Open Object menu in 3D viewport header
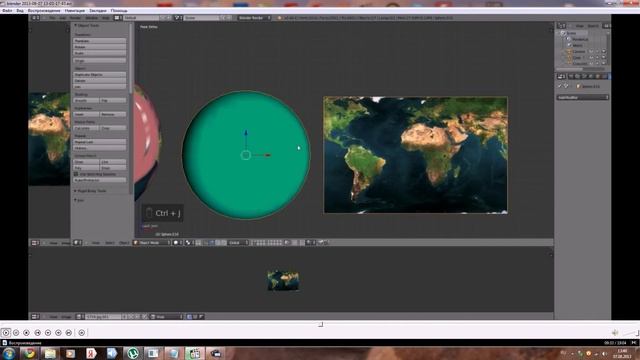This screenshot has height=360, width=640. [x=123, y=242]
